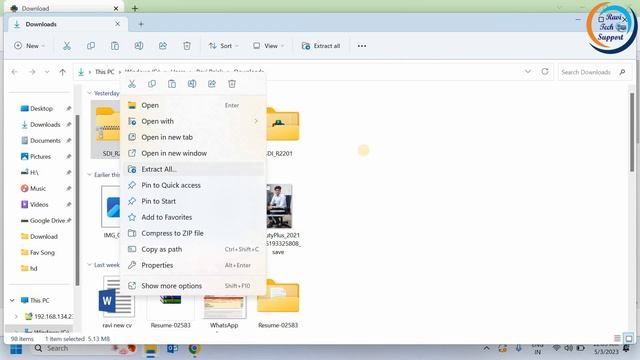Viewport: 640px width, 360px height.
Task: Click This PC in the address breadcrumb
Action: point(104,72)
